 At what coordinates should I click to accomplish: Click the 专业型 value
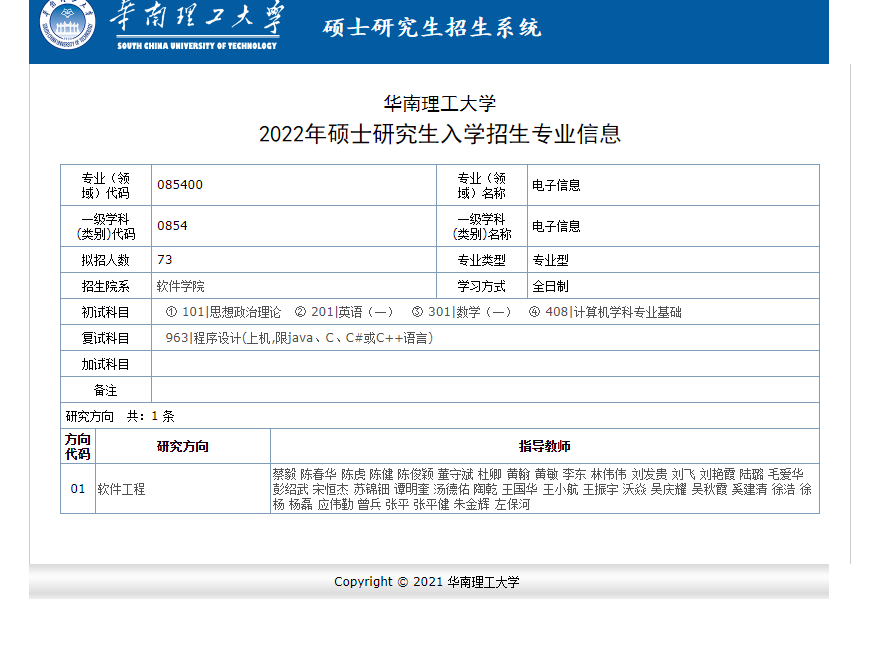(551, 260)
